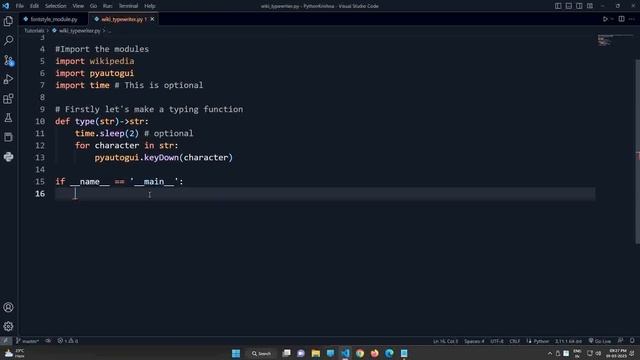
Task: Click the word pyautogui on line 6
Action: (112, 73)
